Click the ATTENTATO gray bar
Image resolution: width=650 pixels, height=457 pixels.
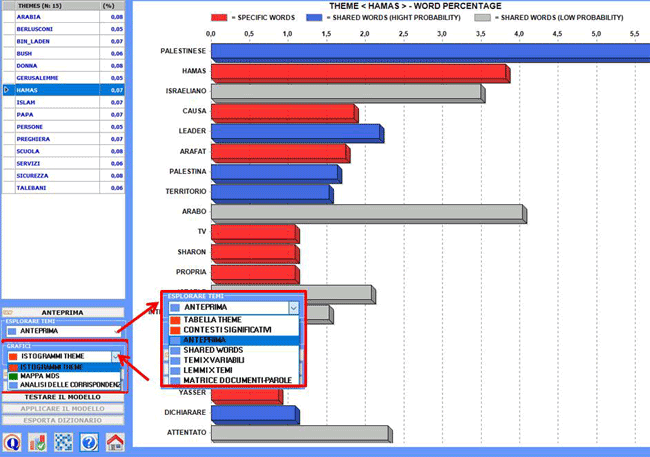pos(302,434)
